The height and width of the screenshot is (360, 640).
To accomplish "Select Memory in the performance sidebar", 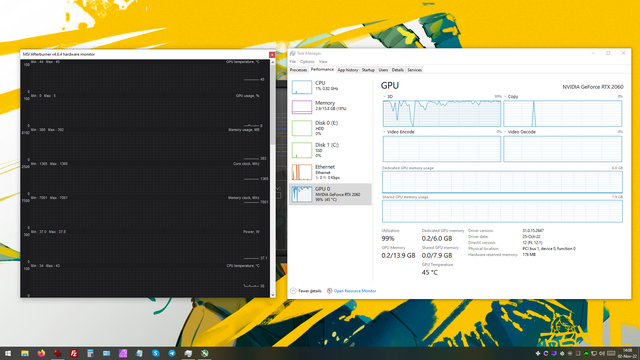I will tap(330, 107).
